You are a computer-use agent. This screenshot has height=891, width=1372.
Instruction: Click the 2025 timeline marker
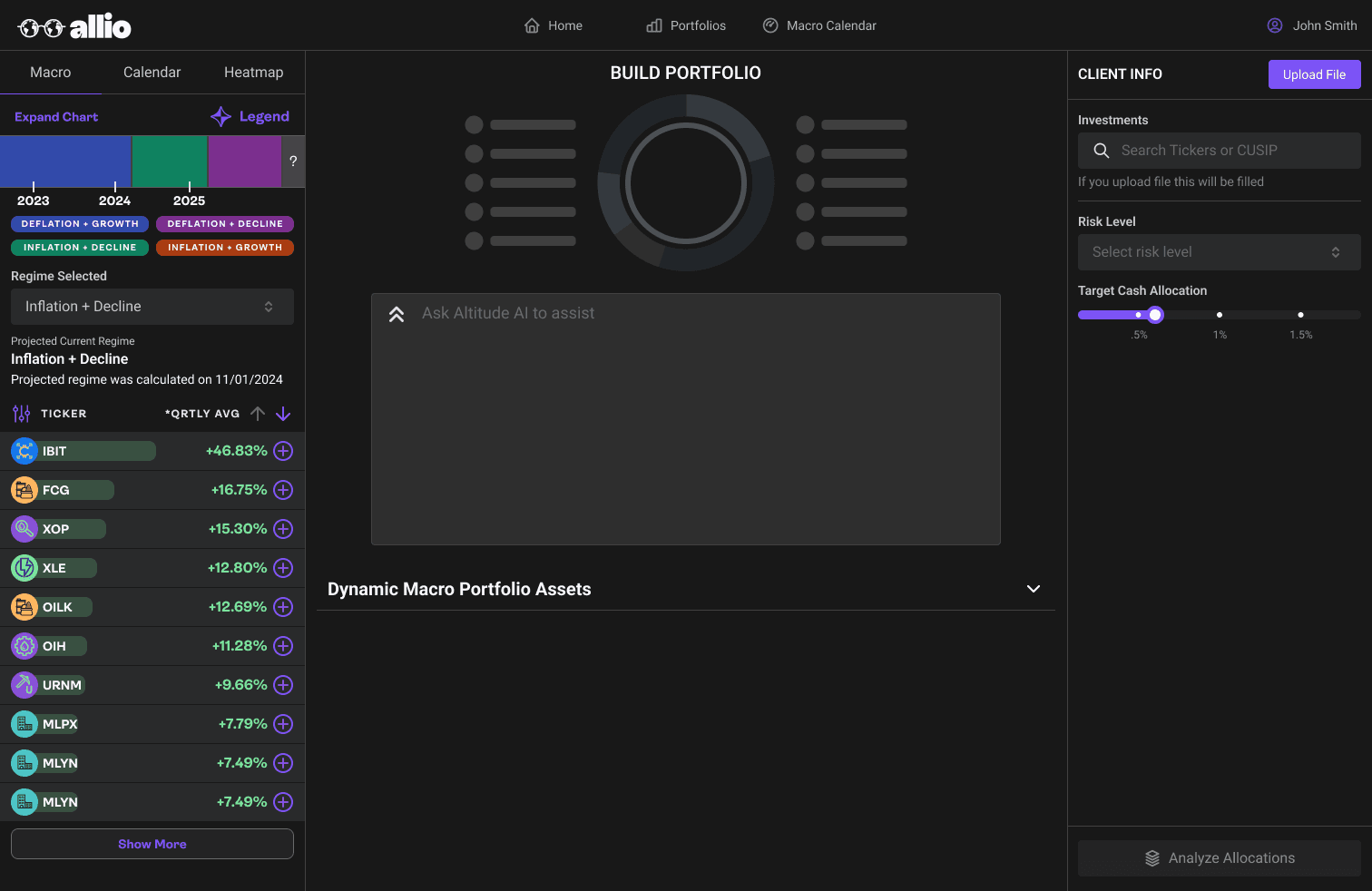click(189, 201)
